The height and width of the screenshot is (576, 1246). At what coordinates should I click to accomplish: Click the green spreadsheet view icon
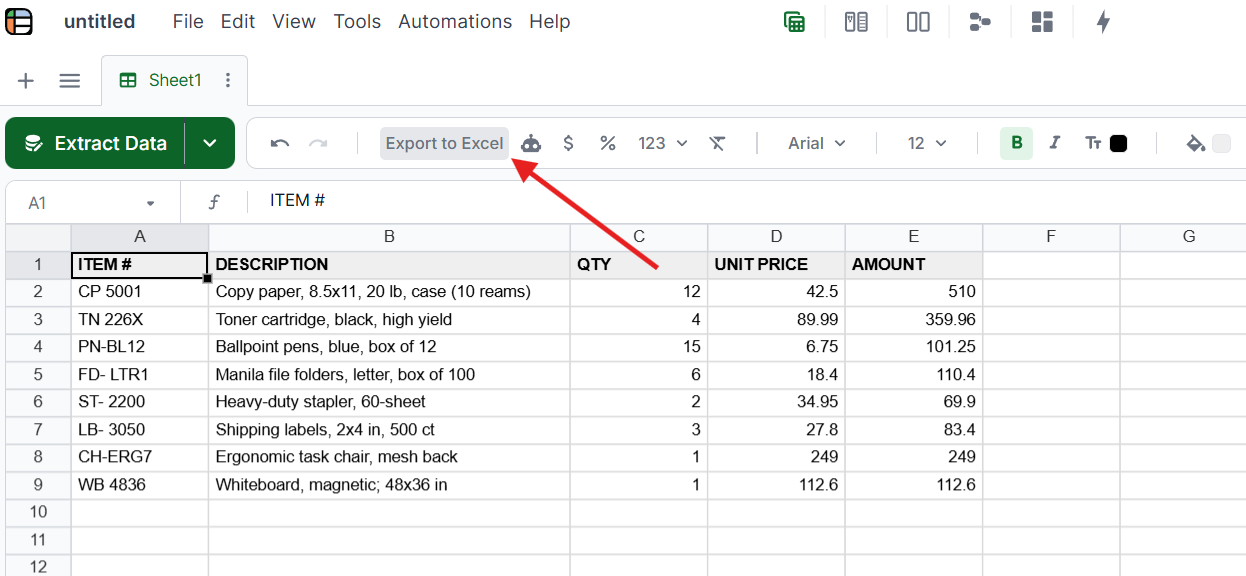pos(795,22)
